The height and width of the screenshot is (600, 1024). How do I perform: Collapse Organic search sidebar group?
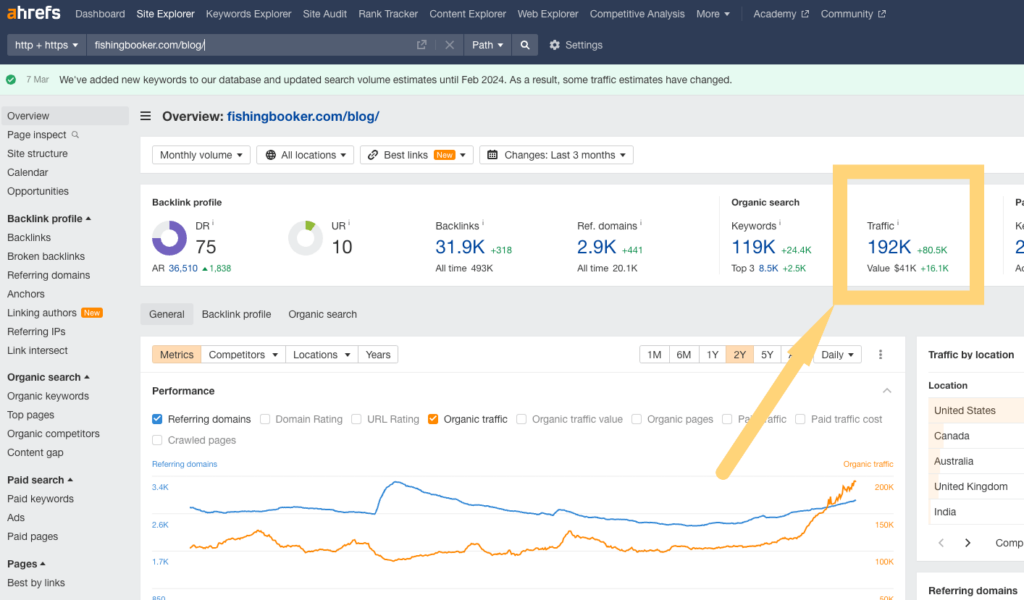[48, 377]
